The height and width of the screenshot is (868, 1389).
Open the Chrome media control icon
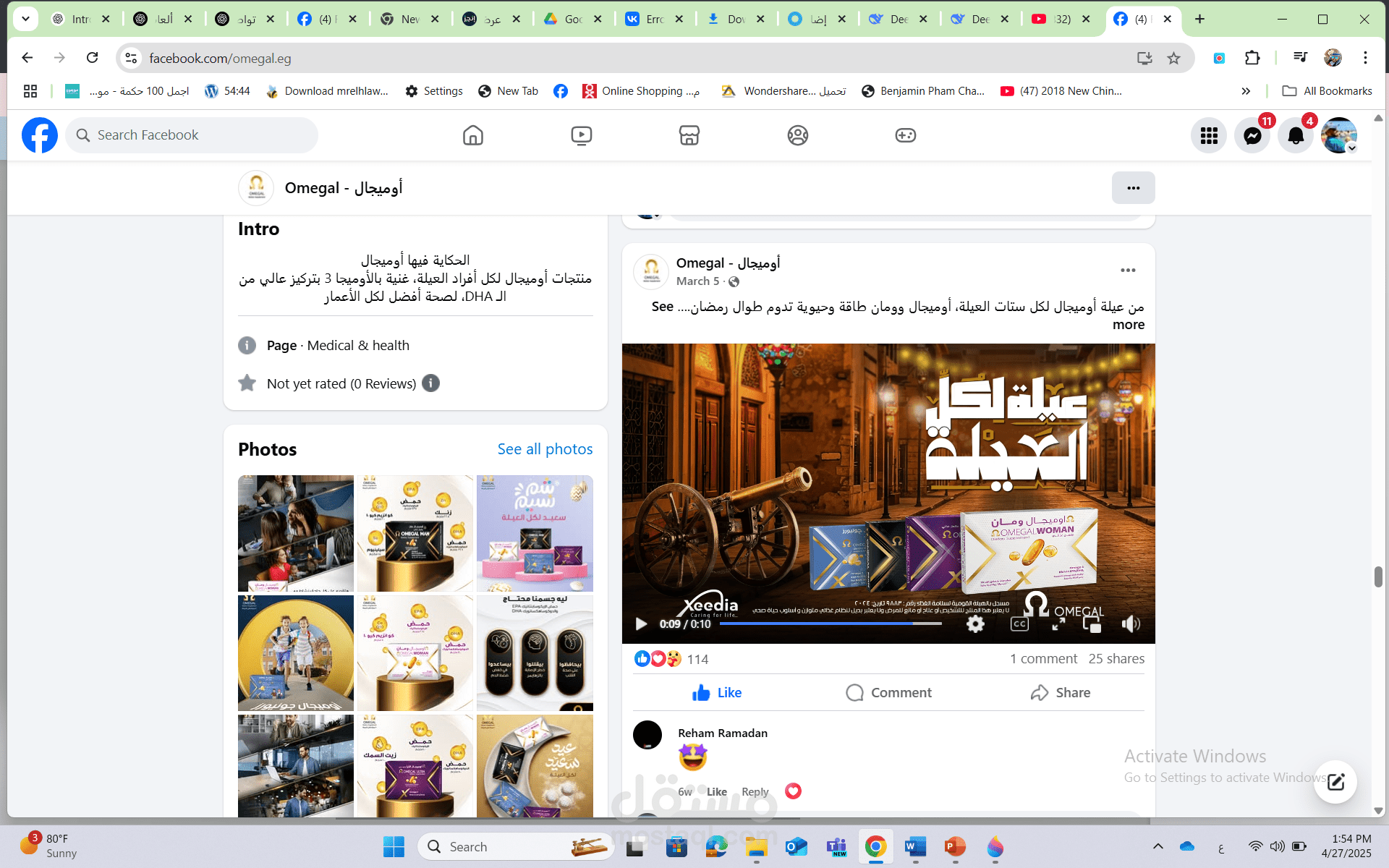pyautogui.click(x=1300, y=58)
